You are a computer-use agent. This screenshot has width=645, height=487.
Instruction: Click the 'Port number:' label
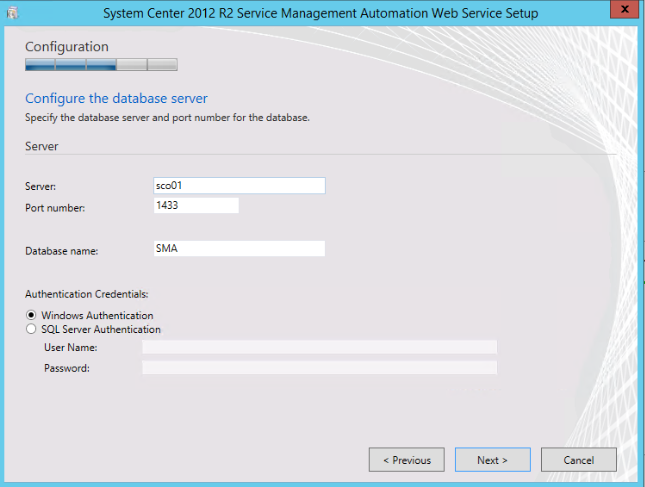coord(55,208)
